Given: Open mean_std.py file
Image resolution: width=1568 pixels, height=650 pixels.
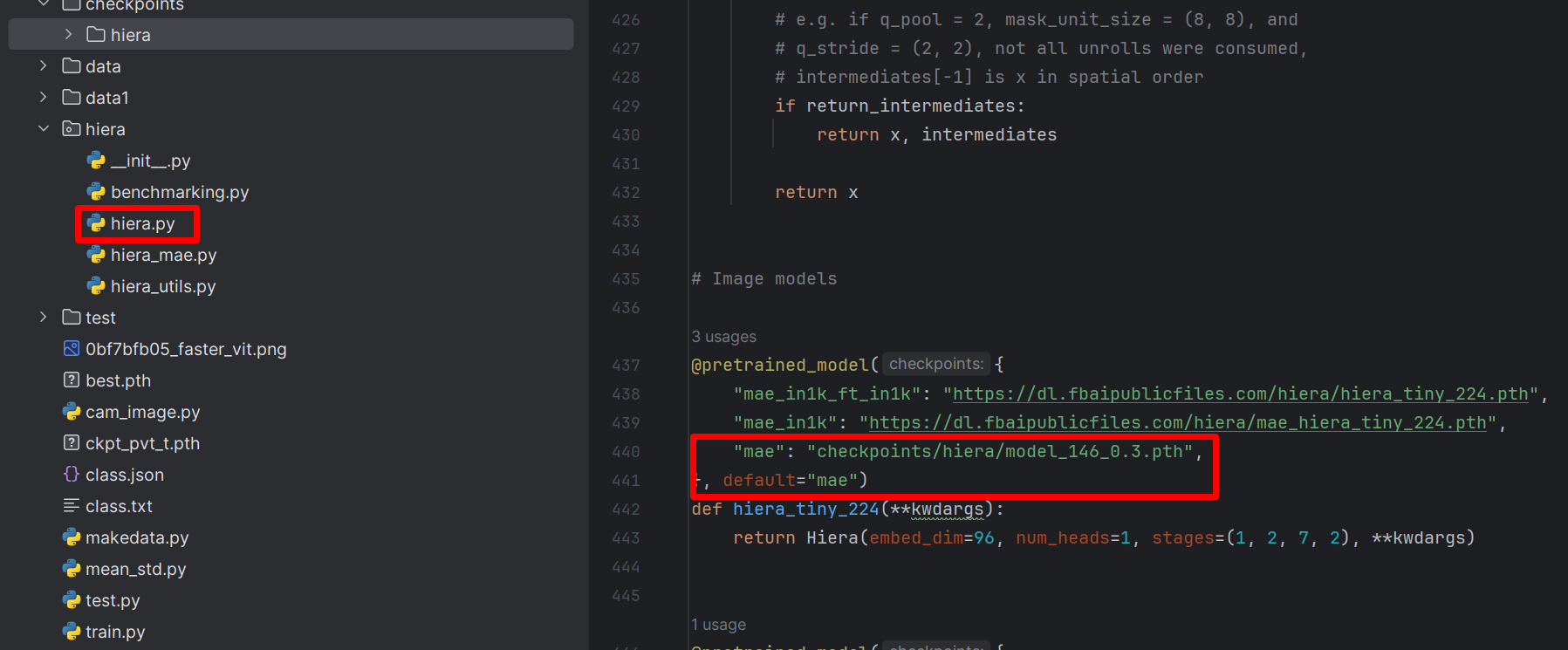Looking at the screenshot, I should [x=135, y=569].
